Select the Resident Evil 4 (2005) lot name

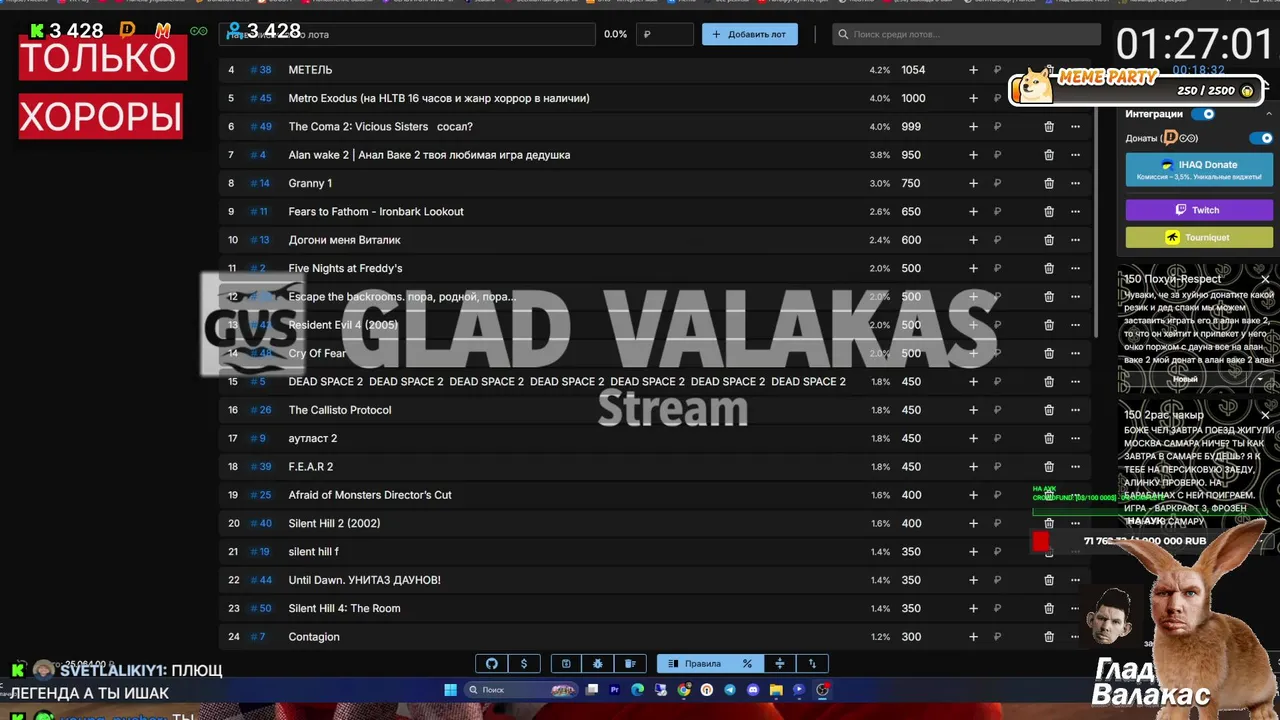pyautogui.click(x=343, y=325)
